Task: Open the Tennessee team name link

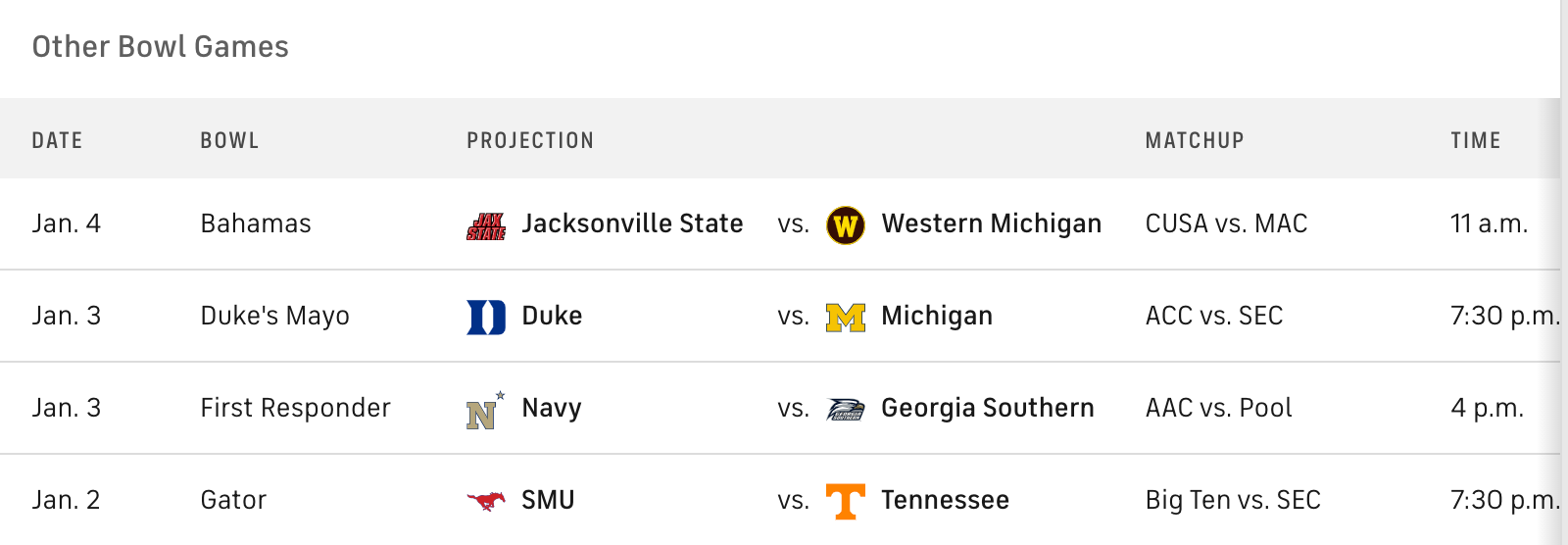Action: click(x=945, y=500)
